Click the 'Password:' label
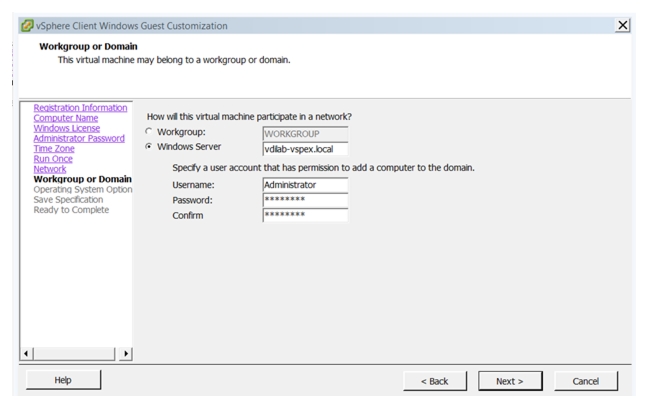Image resolution: width=649 pixels, height=409 pixels. (192, 200)
